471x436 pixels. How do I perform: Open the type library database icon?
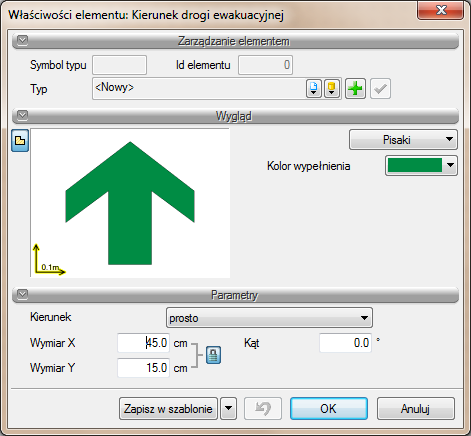pos(332,89)
